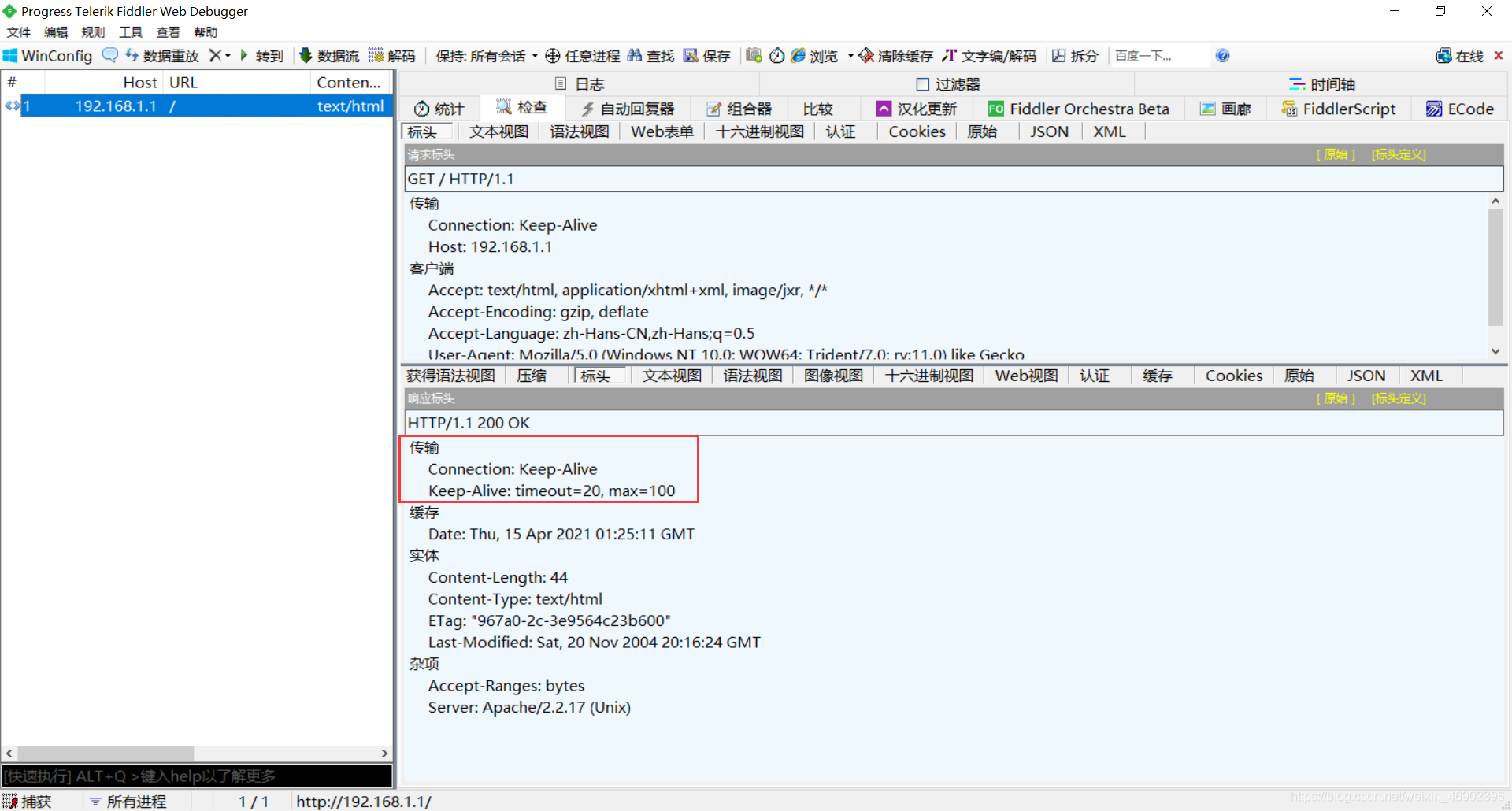The width and height of the screenshot is (1512, 811).
Task: Click 保存 save icon
Action: tap(707, 56)
